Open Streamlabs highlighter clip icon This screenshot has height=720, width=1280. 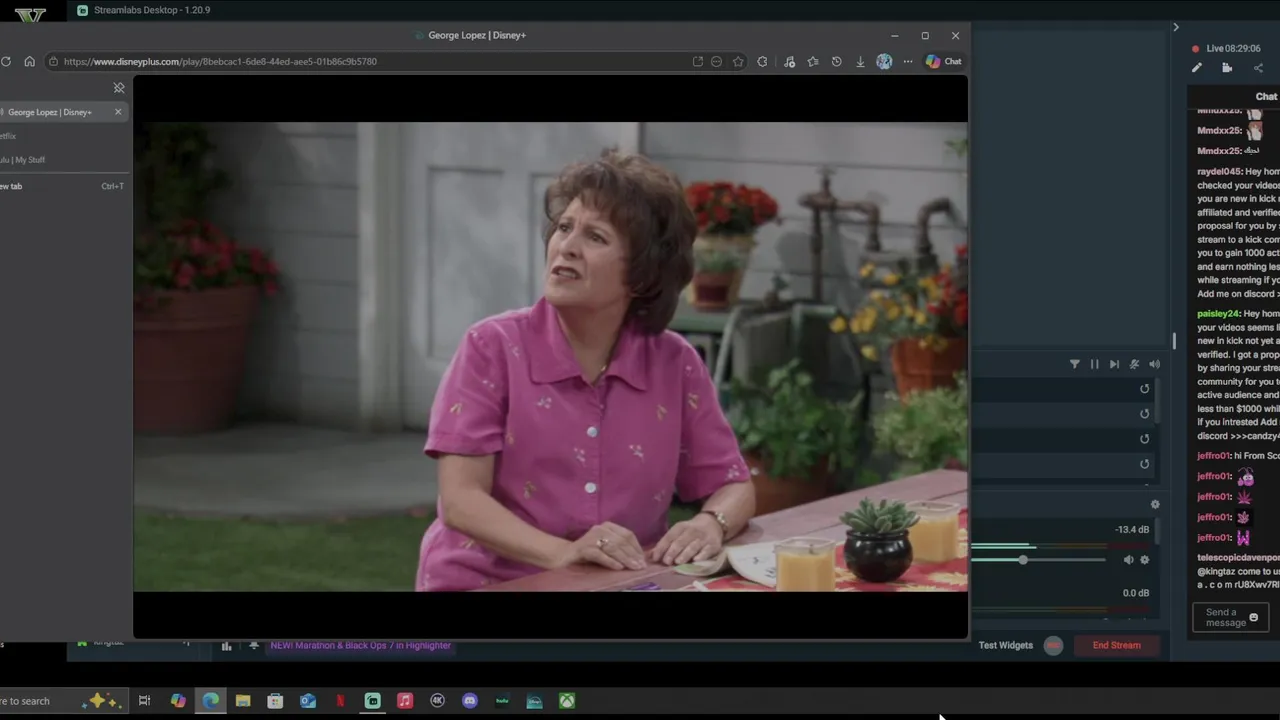1227,68
